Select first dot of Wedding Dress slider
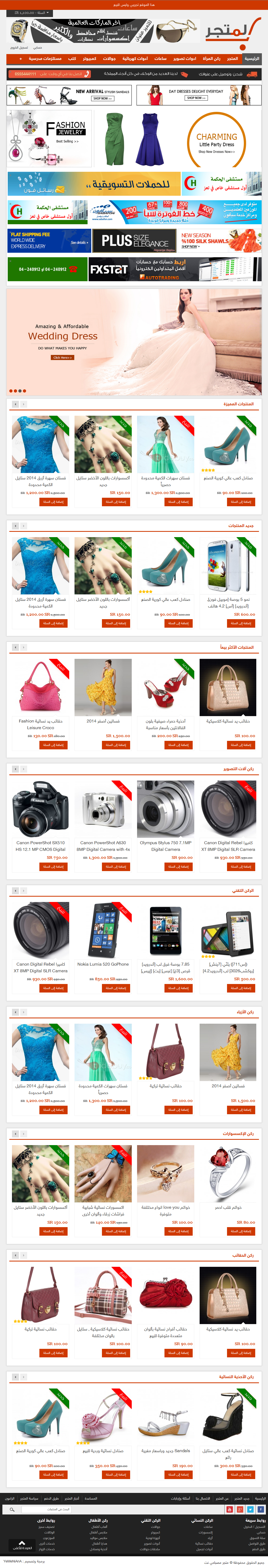The width and height of the screenshot is (268, 1568). [10, 391]
